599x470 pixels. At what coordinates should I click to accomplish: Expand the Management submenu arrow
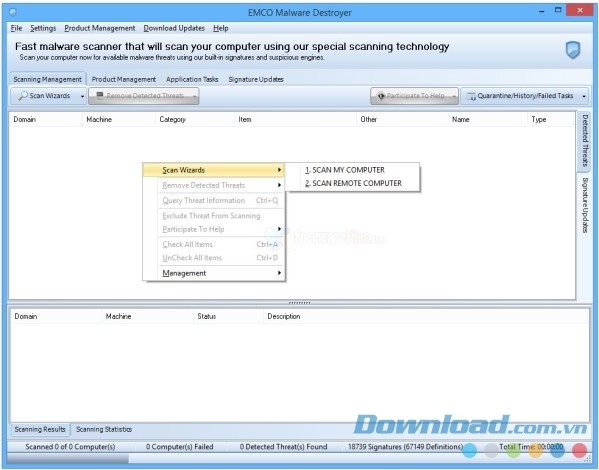click(279, 273)
